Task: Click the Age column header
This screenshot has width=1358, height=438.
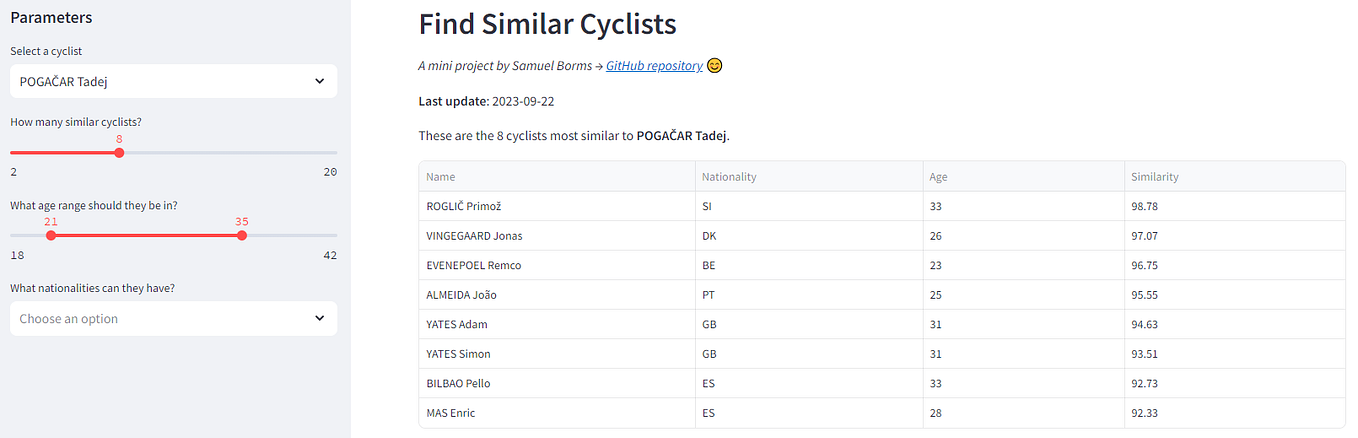Action: (938, 177)
